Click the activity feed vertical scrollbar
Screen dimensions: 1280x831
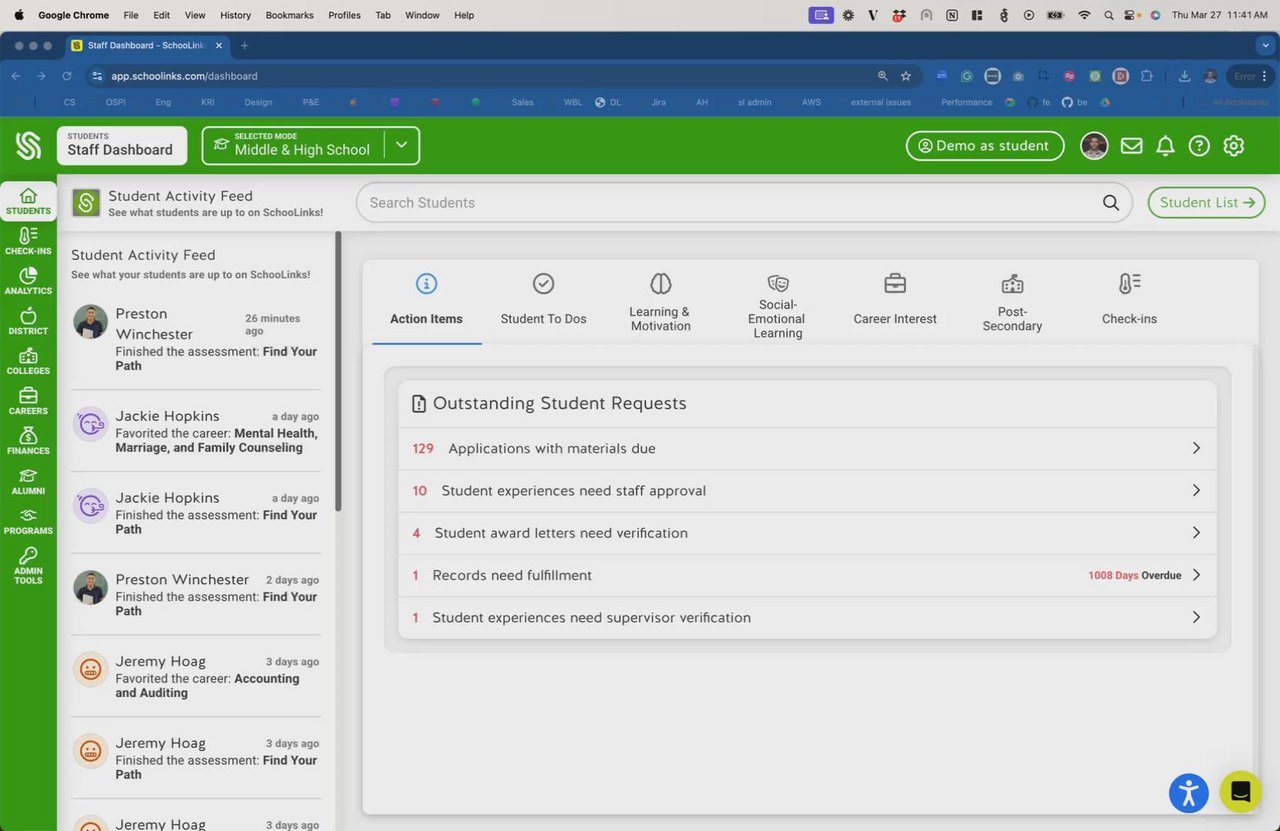[338, 371]
